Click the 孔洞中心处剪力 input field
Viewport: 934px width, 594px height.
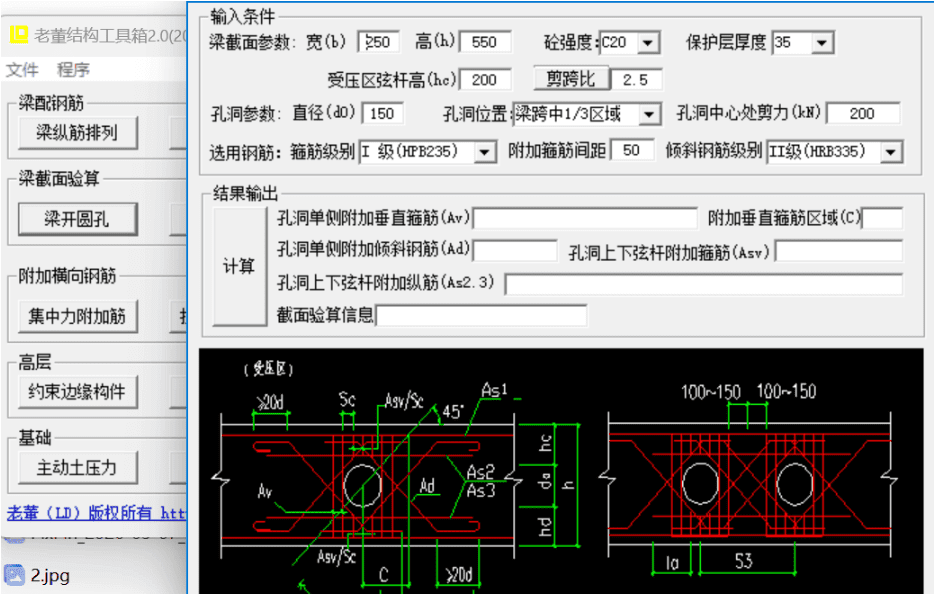(x=862, y=114)
